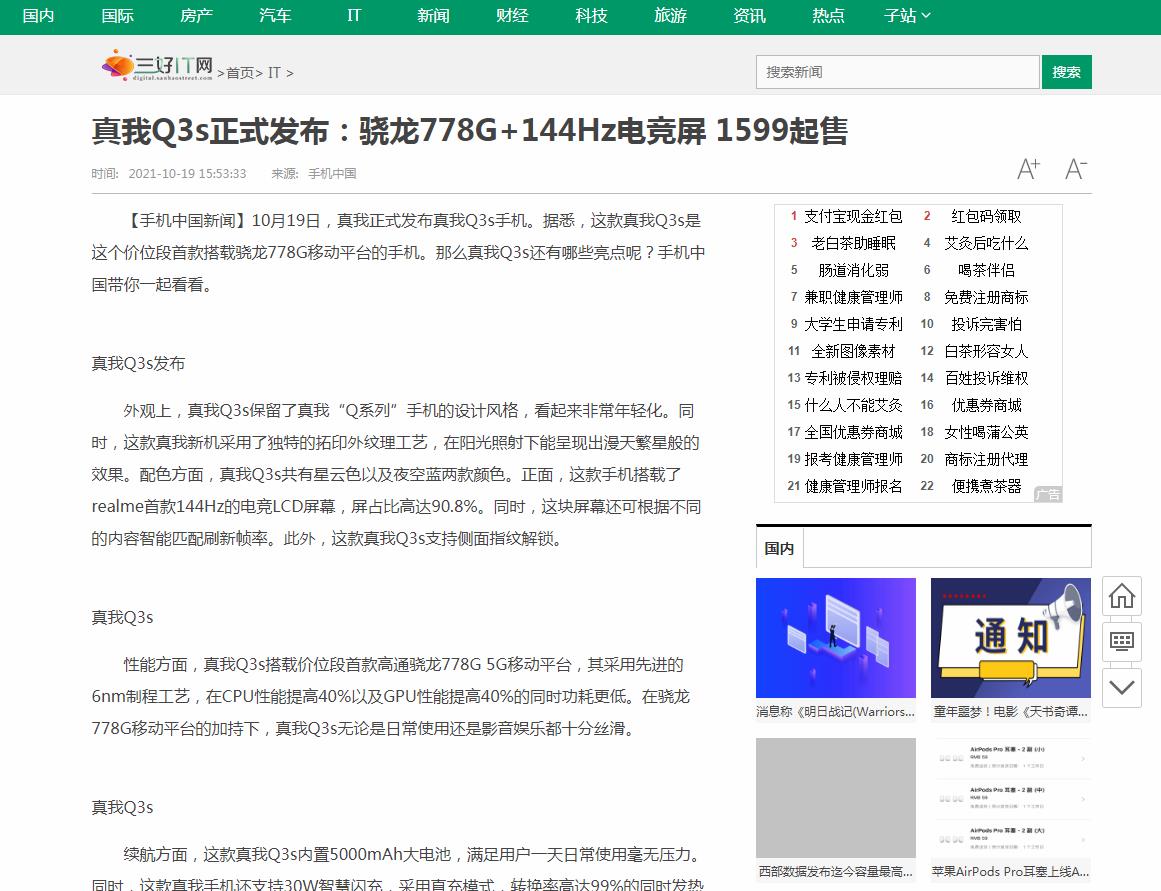Open ad link 报考健康管理师
This screenshot has width=1161, height=891.
853,459
